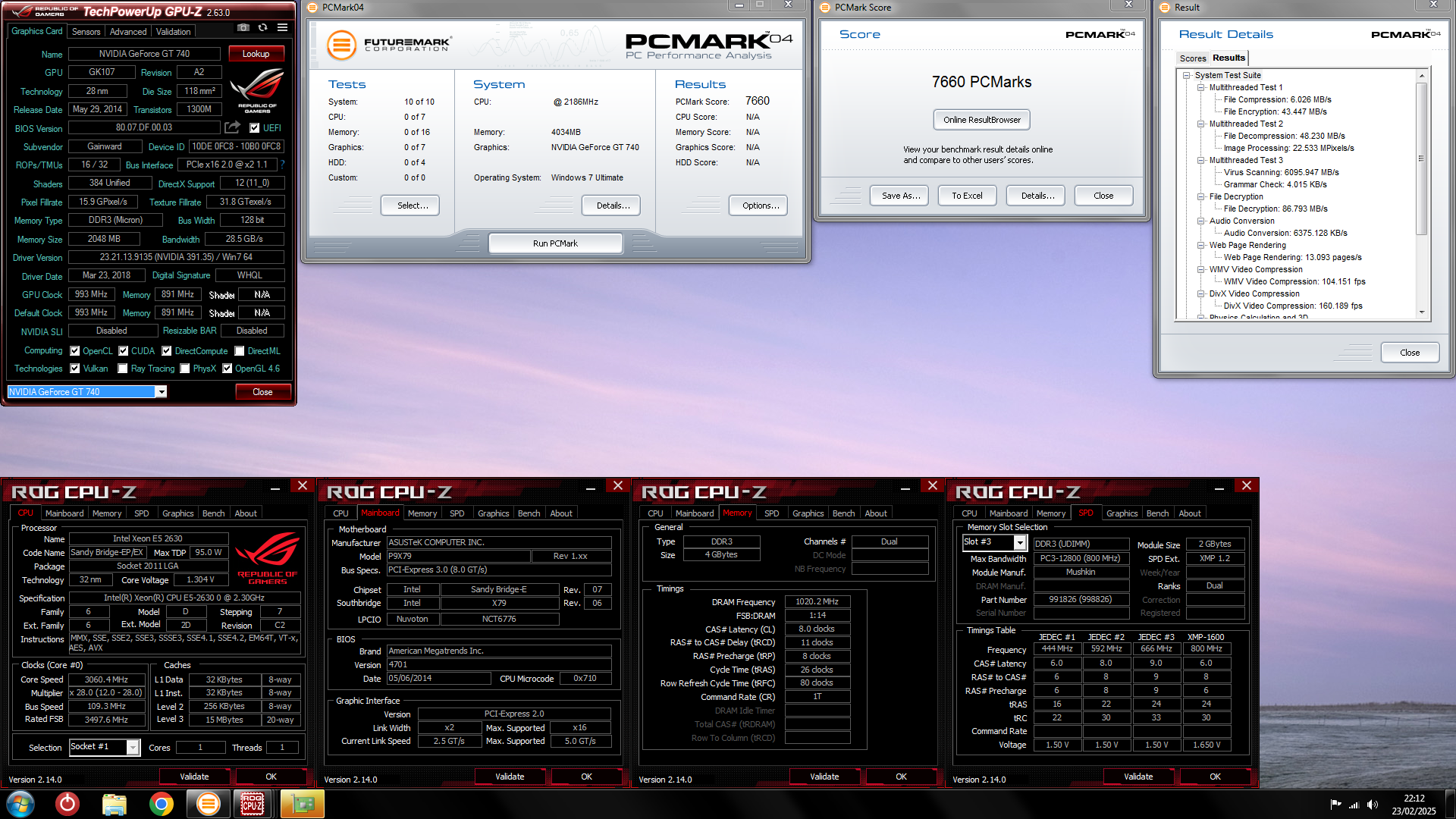Switch to the GPU-Z Sensors tab
The image size is (1456, 819).
[86, 32]
